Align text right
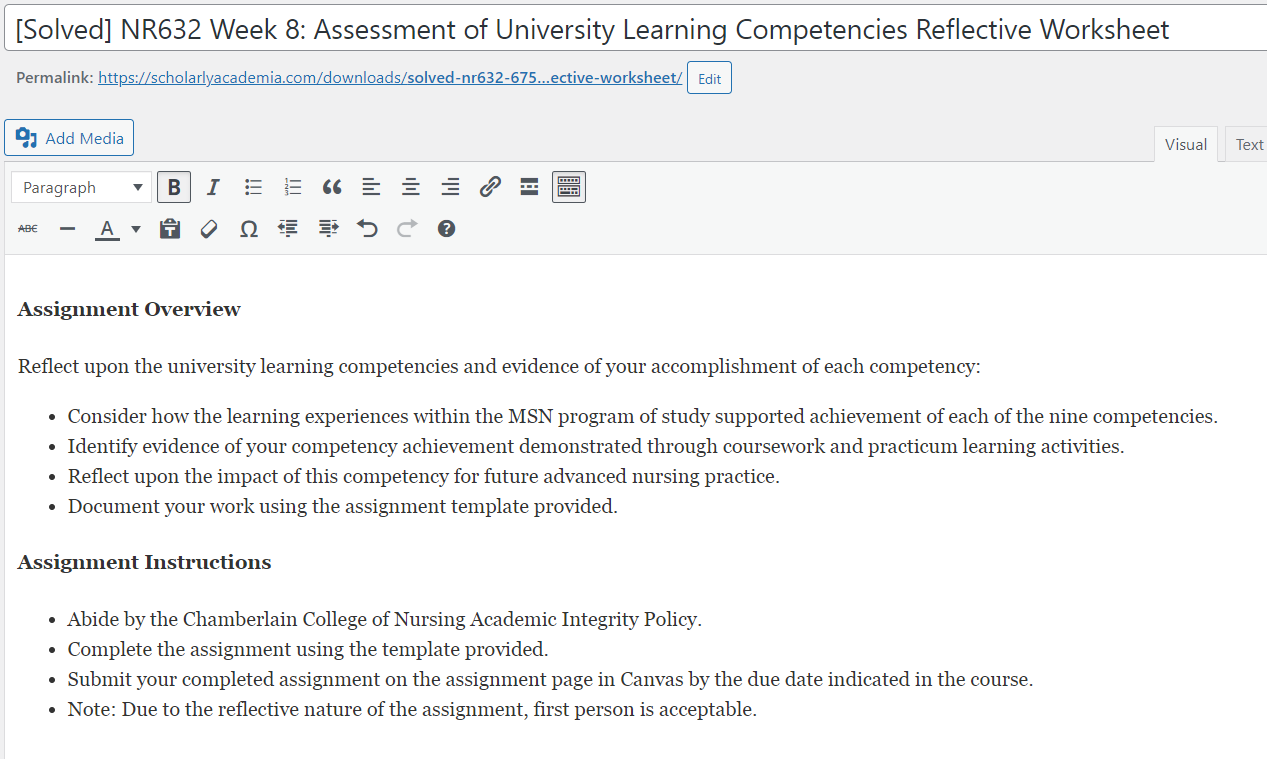 [x=451, y=187]
